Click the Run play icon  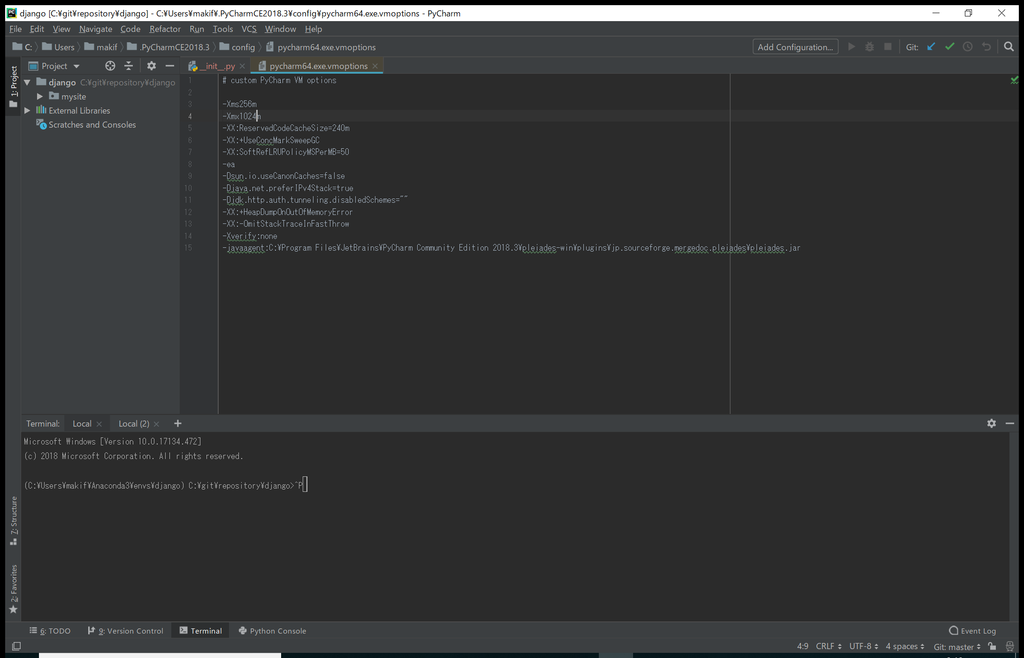click(852, 47)
